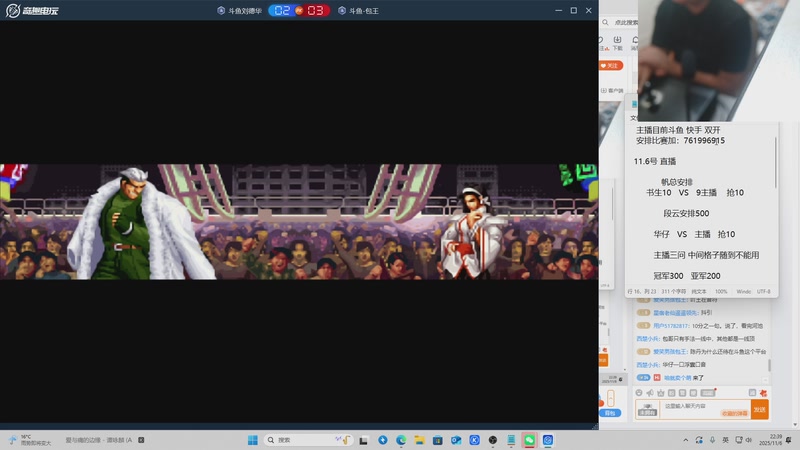
Task: Click the 安排比赛加: 761996915 line in the notepad
Action: [x=680, y=140]
